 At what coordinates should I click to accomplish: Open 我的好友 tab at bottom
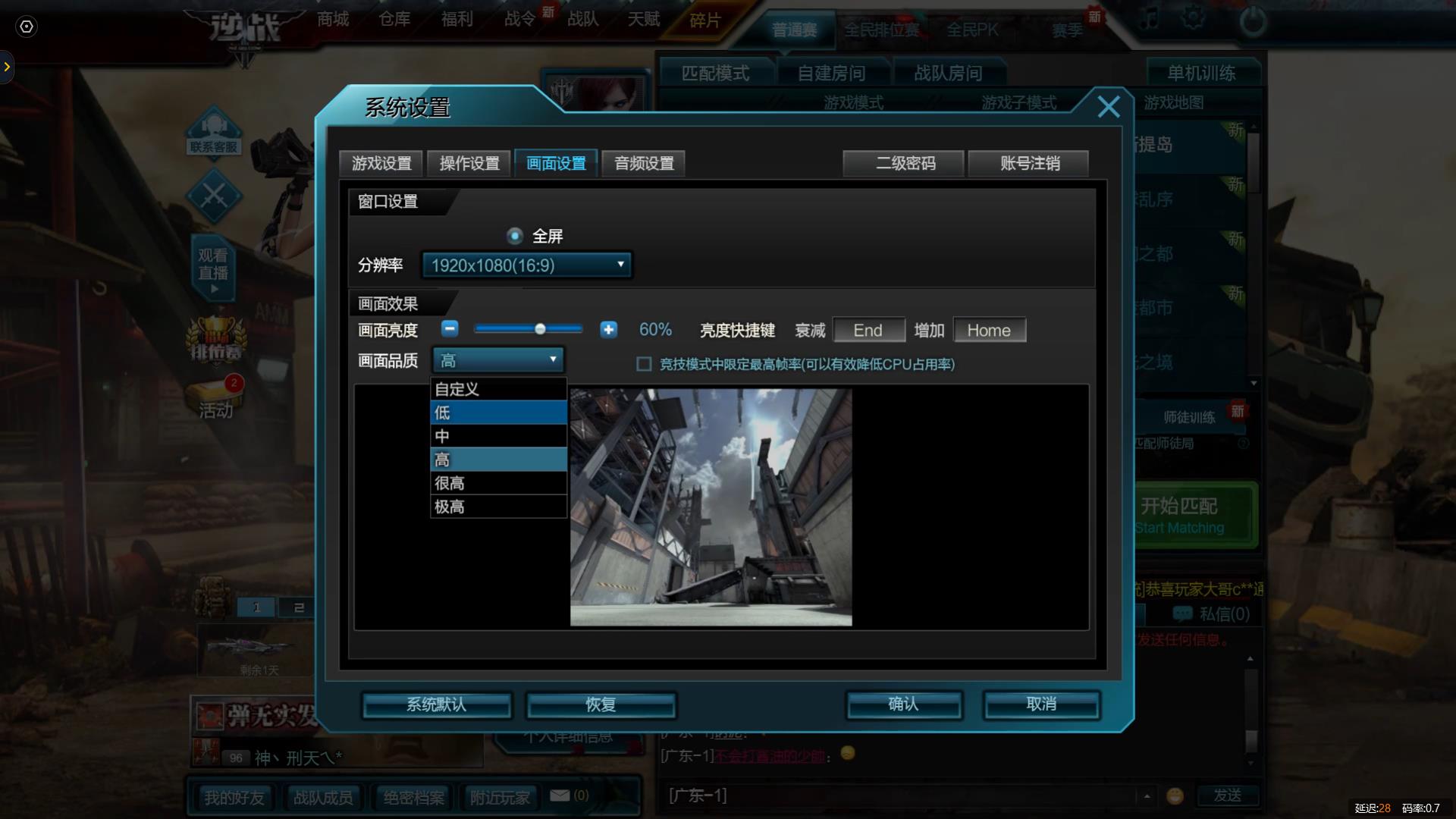pyautogui.click(x=234, y=797)
